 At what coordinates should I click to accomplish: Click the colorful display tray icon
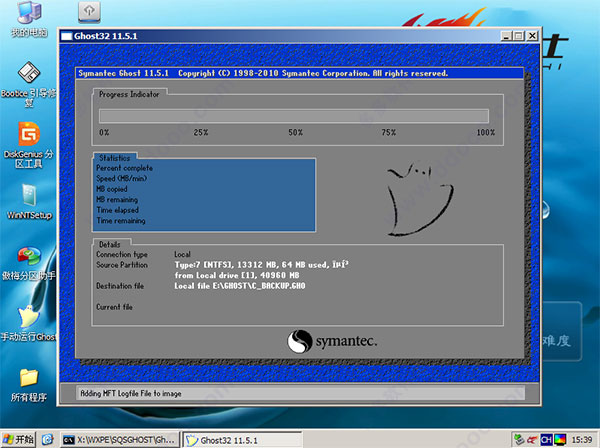point(560,440)
